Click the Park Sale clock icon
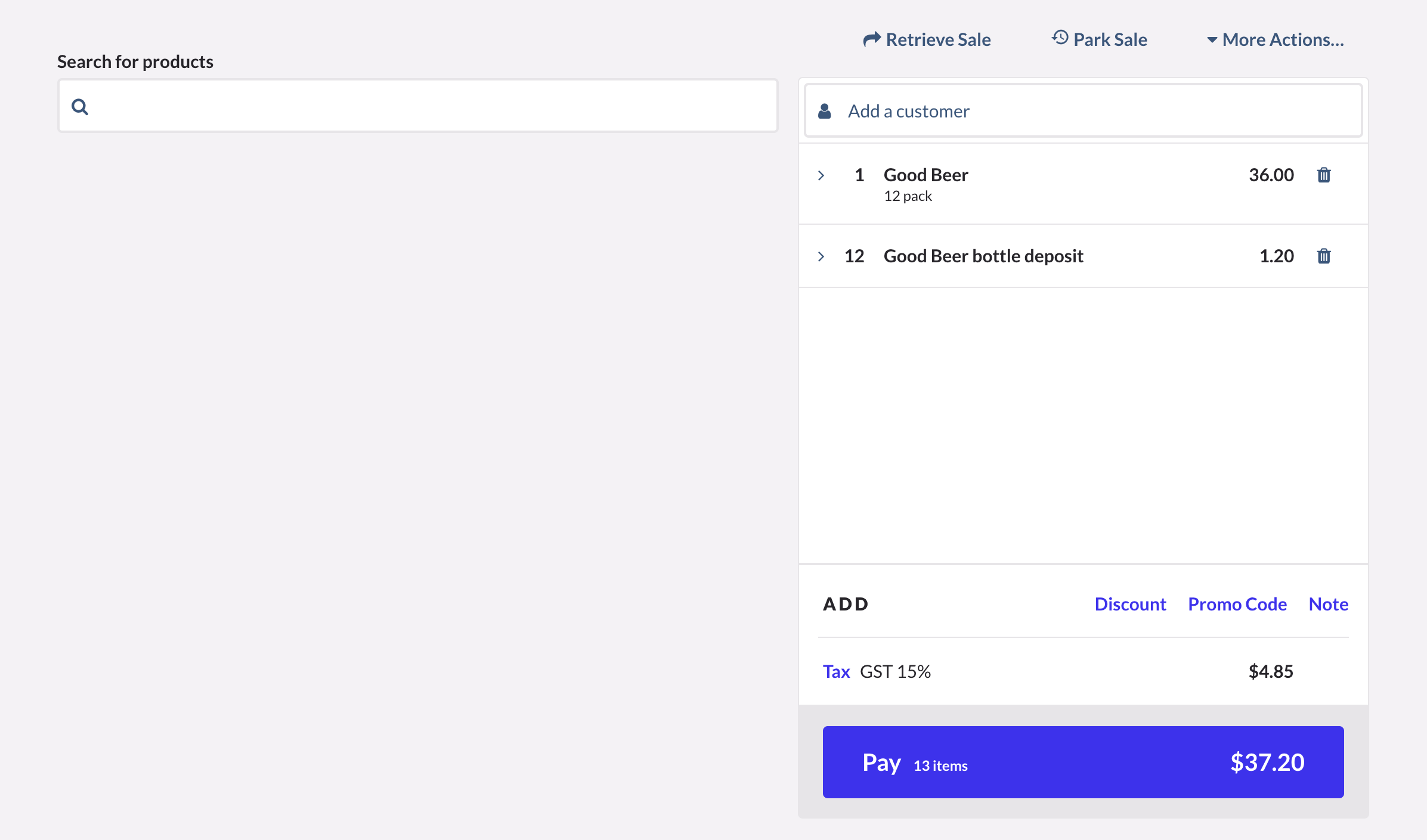Viewport: 1427px width, 840px height. coord(1060,38)
